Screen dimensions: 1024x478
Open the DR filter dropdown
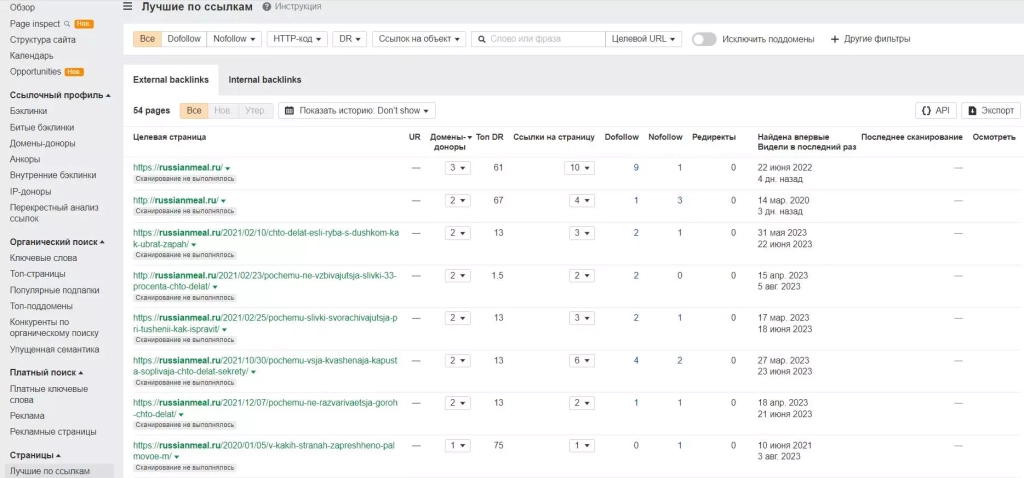[350, 39]
